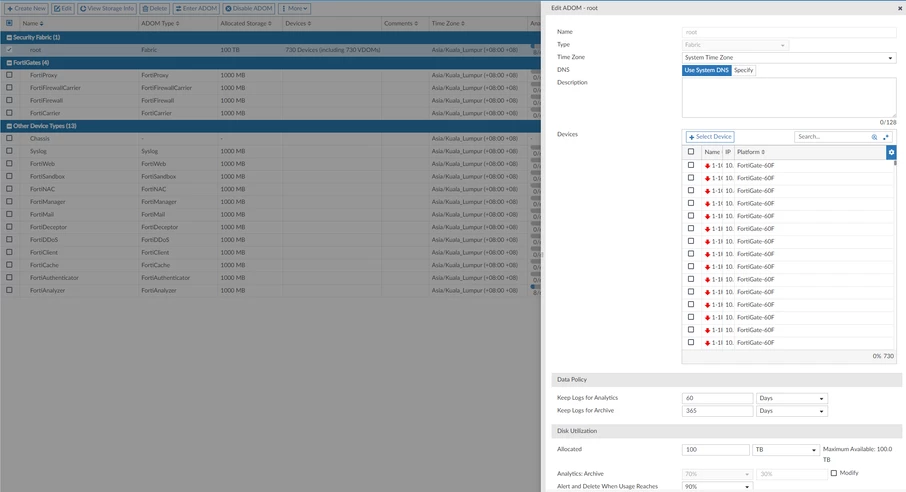Open the Time Zone dropdown

[x=789, y=57]
